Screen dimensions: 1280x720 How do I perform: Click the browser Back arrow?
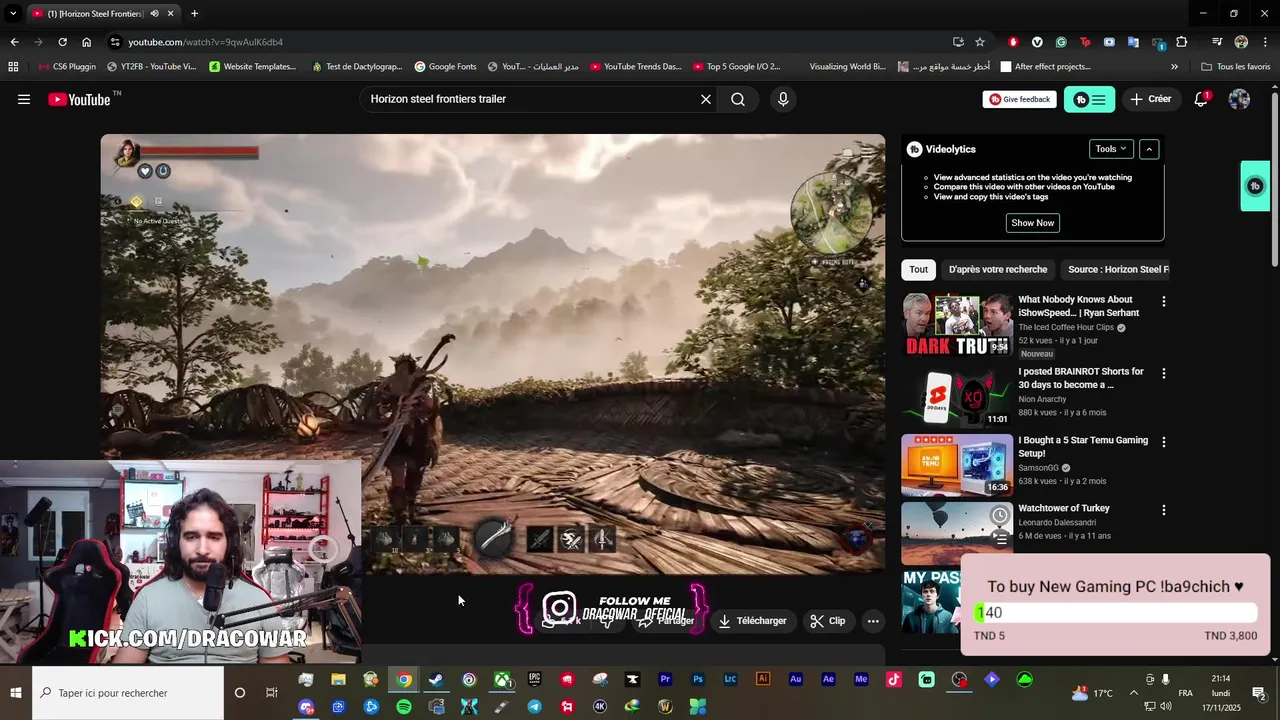pos(14,42)
